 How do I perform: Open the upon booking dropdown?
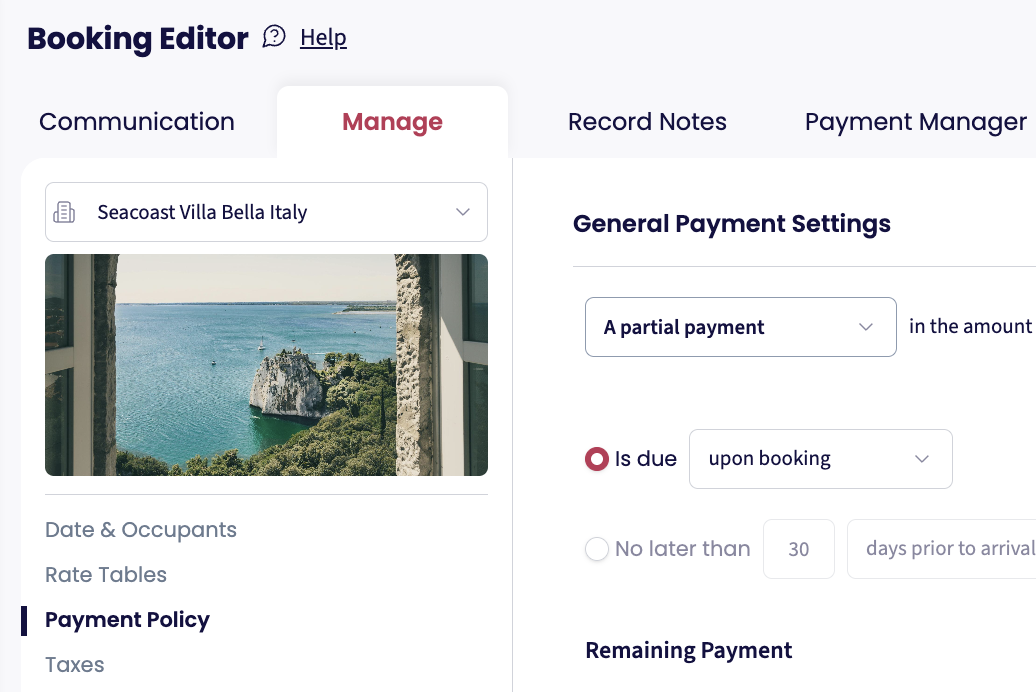pyautogui.click(x=821, y=459)
